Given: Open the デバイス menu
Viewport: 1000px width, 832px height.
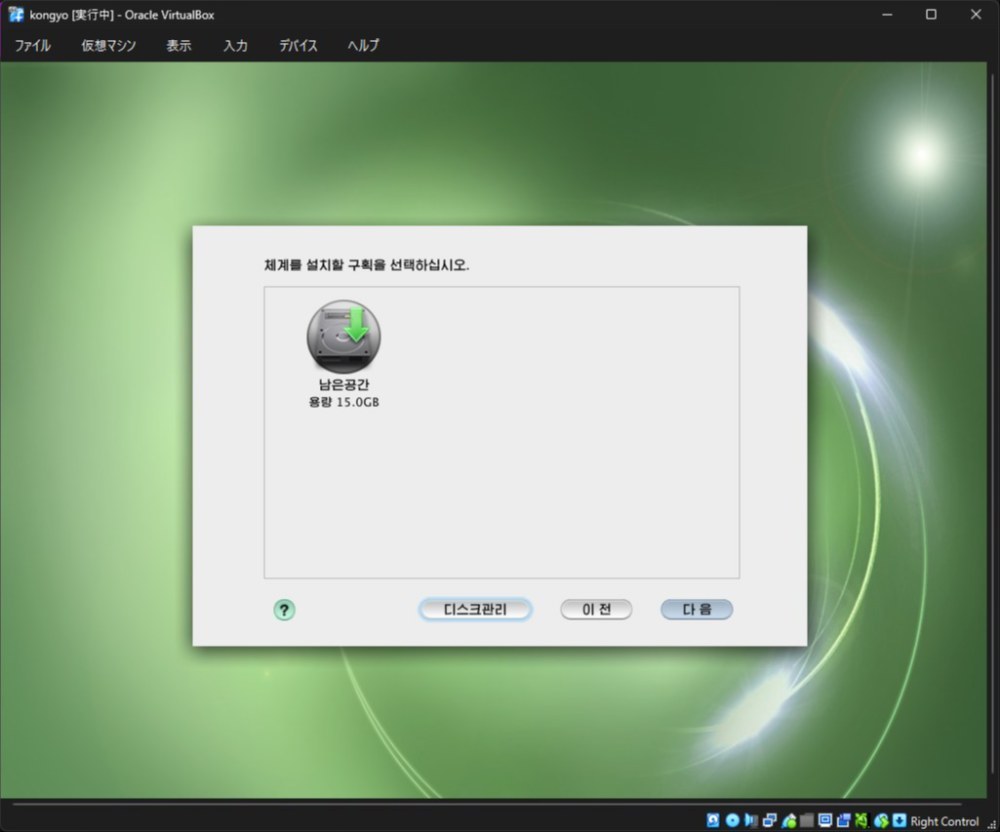Looking at the screenshot, I should pos(298,45).
